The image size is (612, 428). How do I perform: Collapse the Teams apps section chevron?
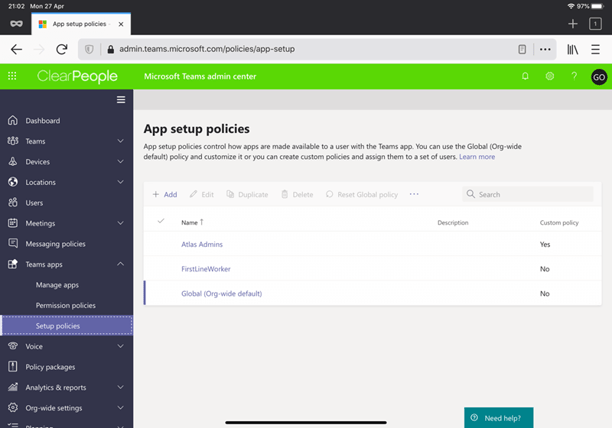(121, 264)
